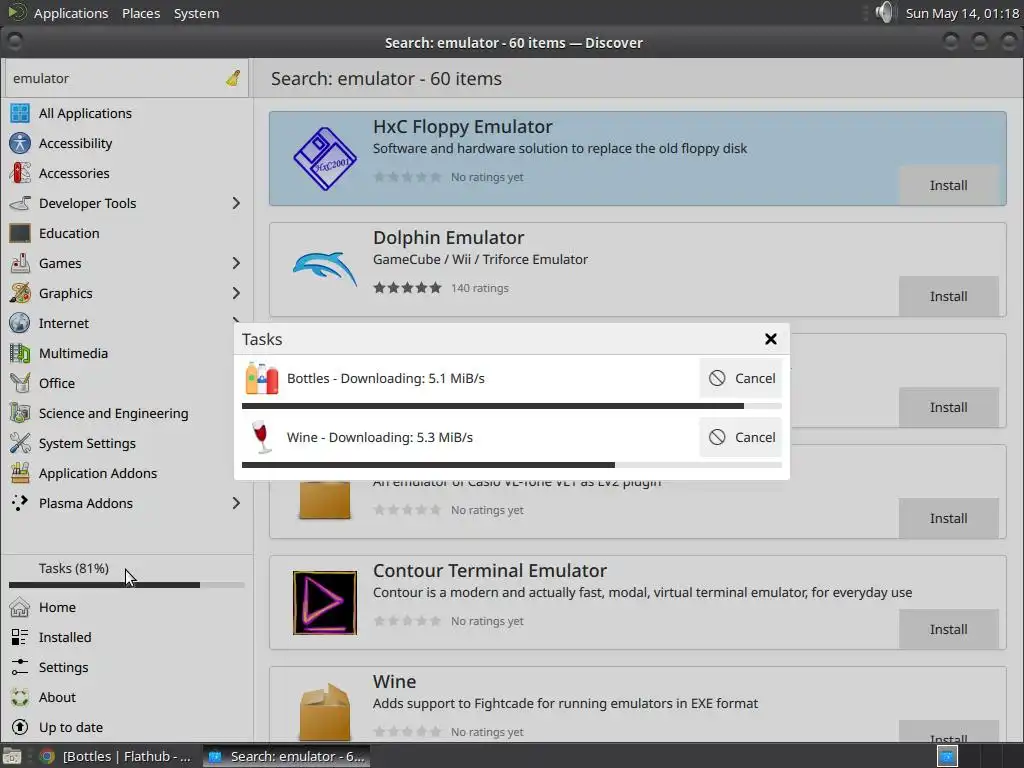Click the Multimedia category icon

click(x=20, y=353)
